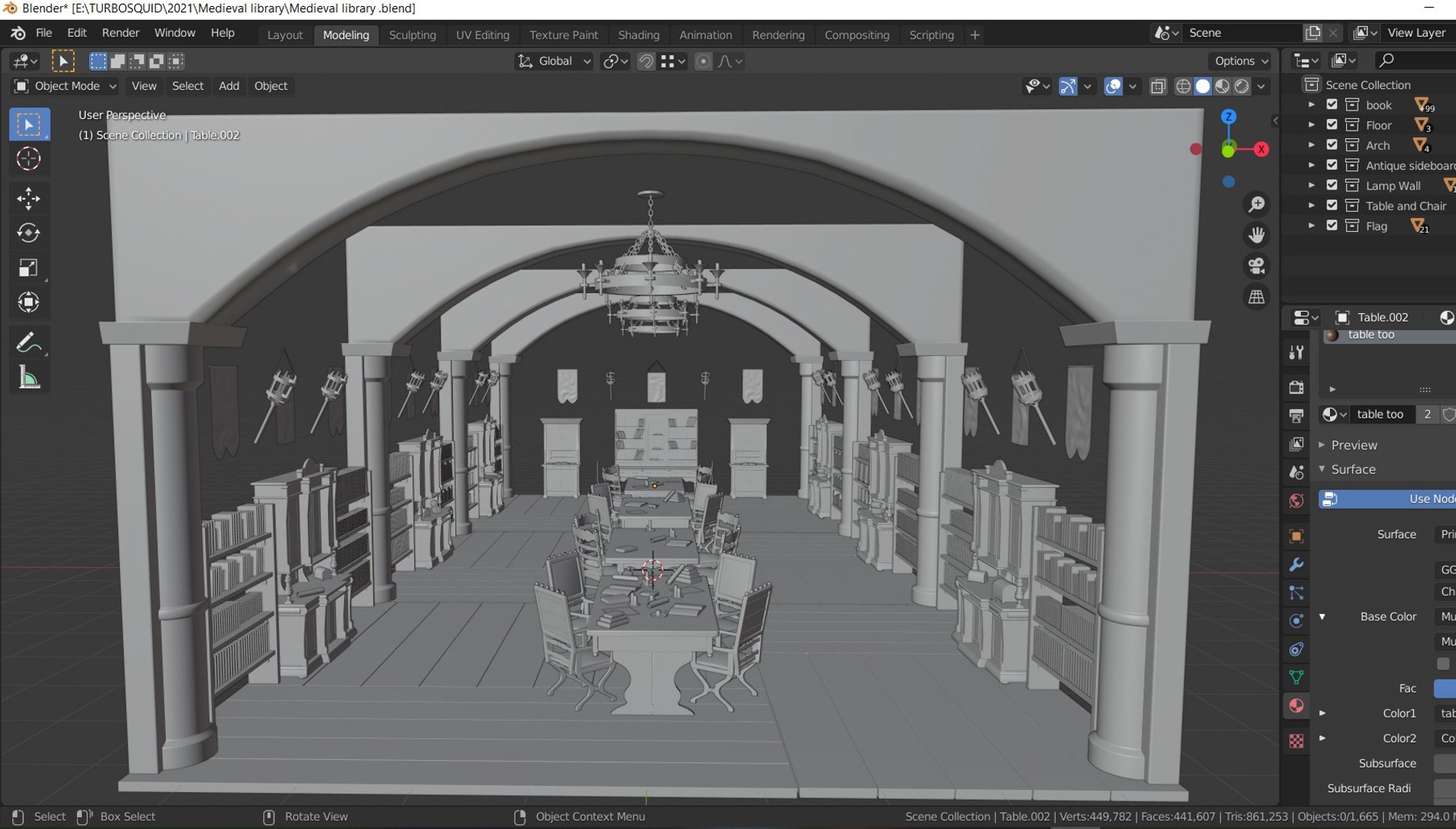Activate the Scale tool
This screenshot has width=1456, height=829.
tap(29, 267)
